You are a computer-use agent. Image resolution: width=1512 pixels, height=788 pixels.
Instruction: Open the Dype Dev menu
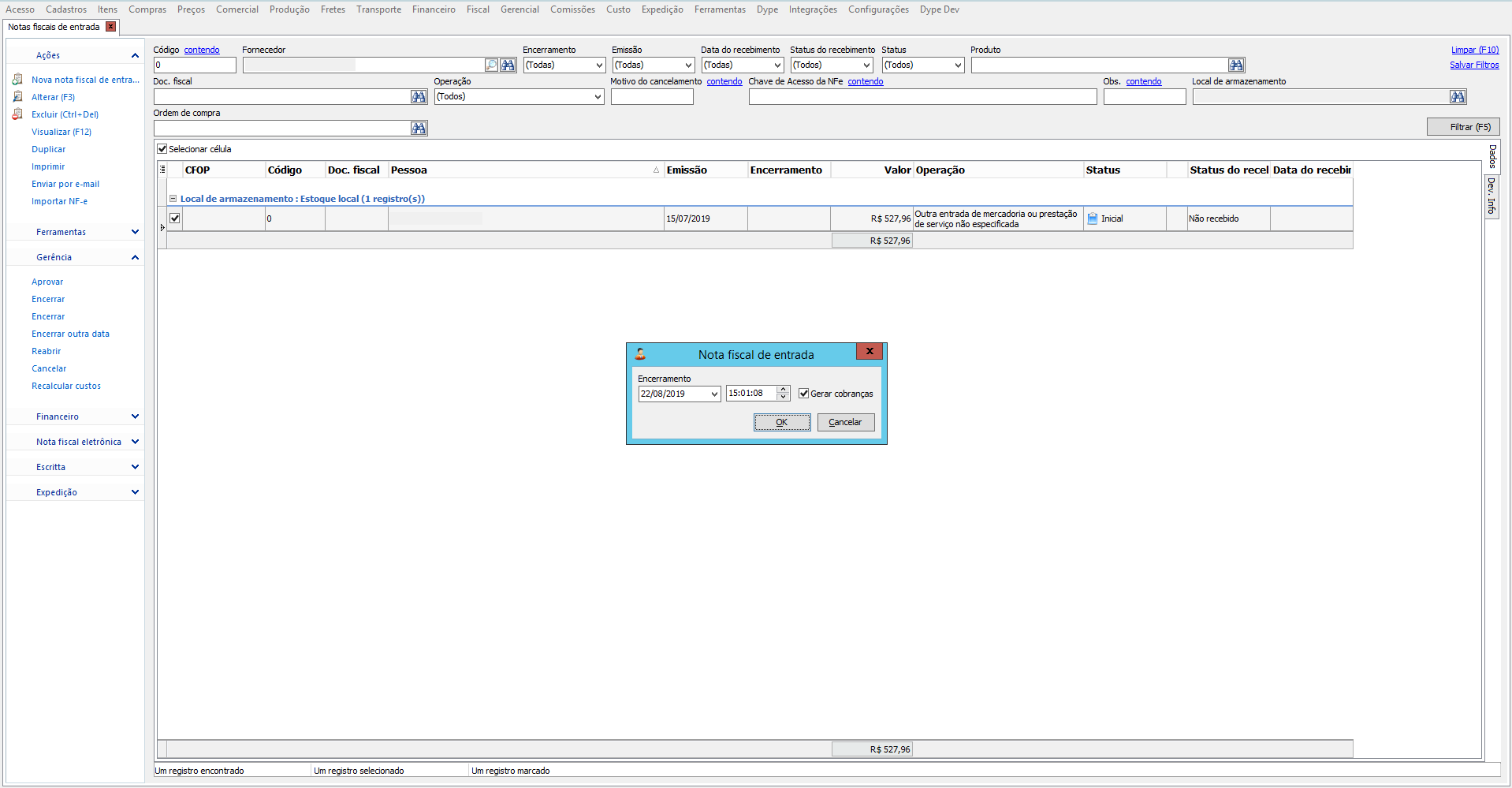(x=940, y=9)
